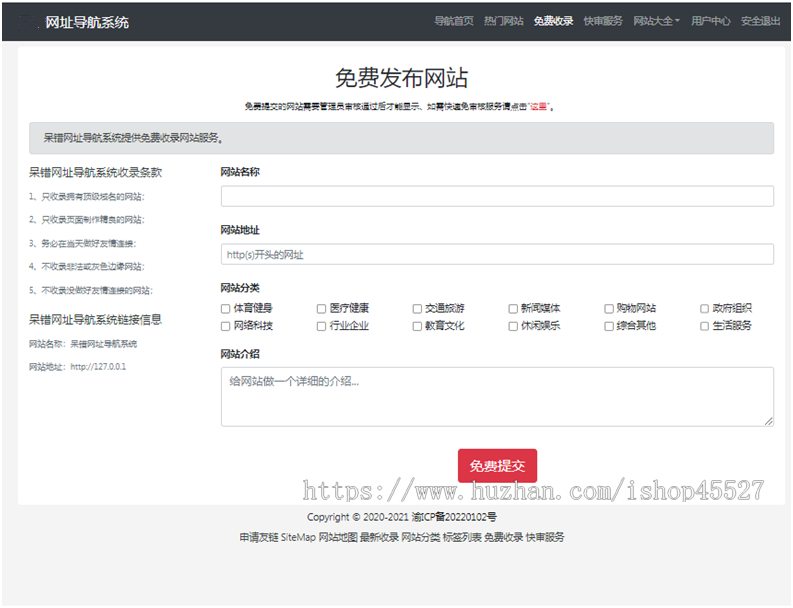Open the 热门网站 nav item
The image size is (793, 608).
pyautogui.click(x=503, y=21)
